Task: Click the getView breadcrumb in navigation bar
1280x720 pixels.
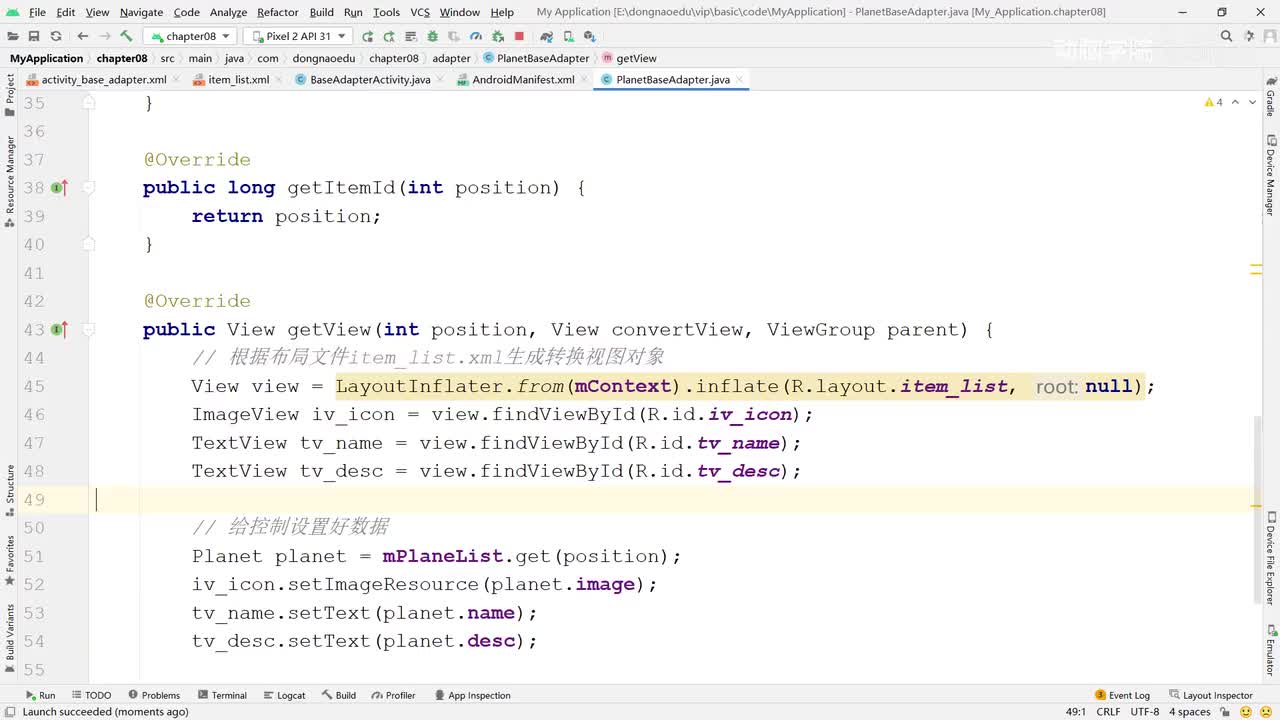Action: (629, 58)
